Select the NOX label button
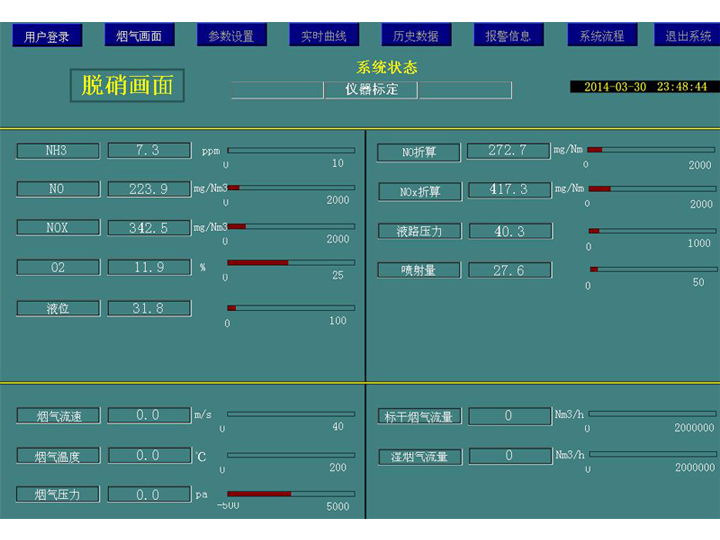Viewport: 720px width, 540px height. tap(58, 227)
